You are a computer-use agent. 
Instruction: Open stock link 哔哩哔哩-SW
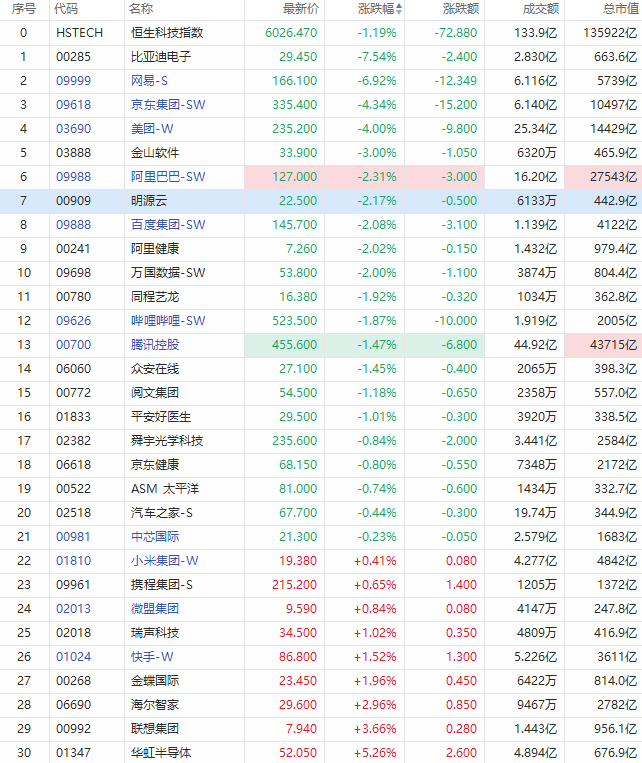pyautogui.click(x=168, y=321)
